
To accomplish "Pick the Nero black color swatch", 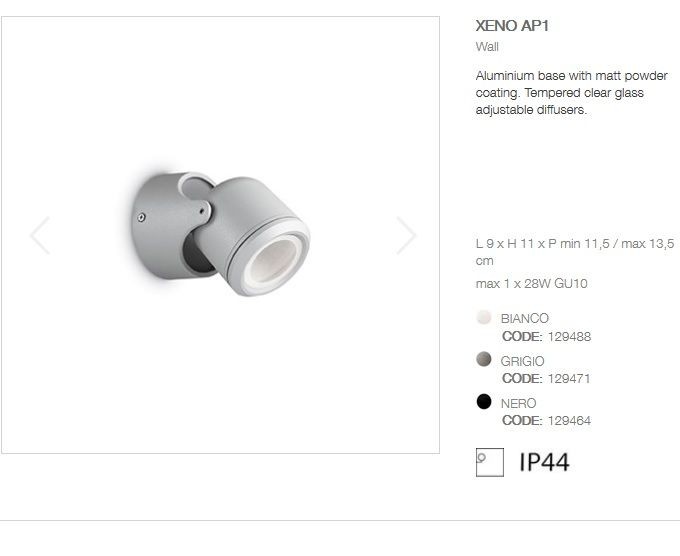I will (x=484, y=402).
